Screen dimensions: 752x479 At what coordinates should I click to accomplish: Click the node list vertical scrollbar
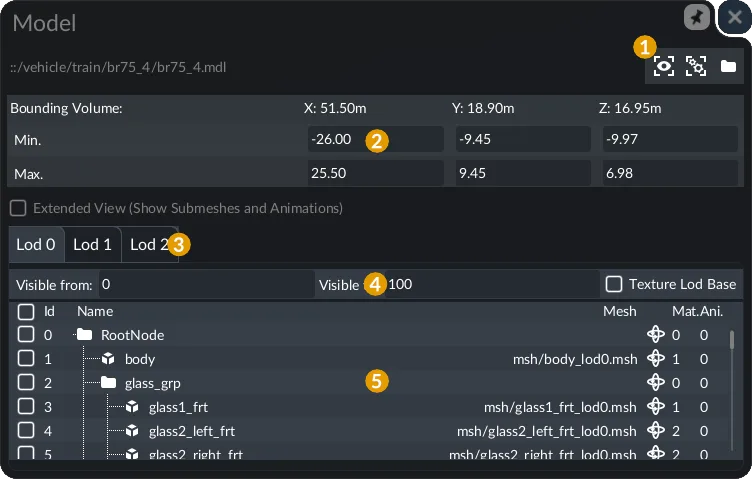click(732, 389)
